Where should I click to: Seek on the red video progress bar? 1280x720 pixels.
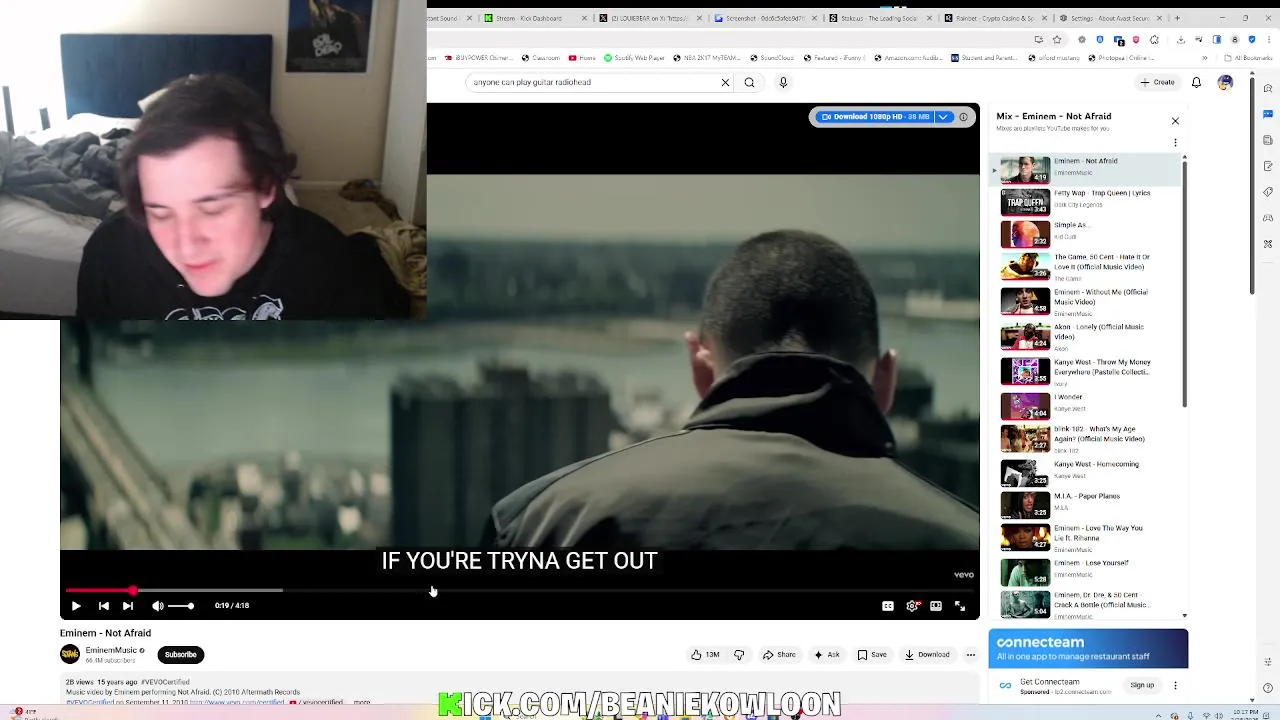pyautogui.click(x=520, y=591)
